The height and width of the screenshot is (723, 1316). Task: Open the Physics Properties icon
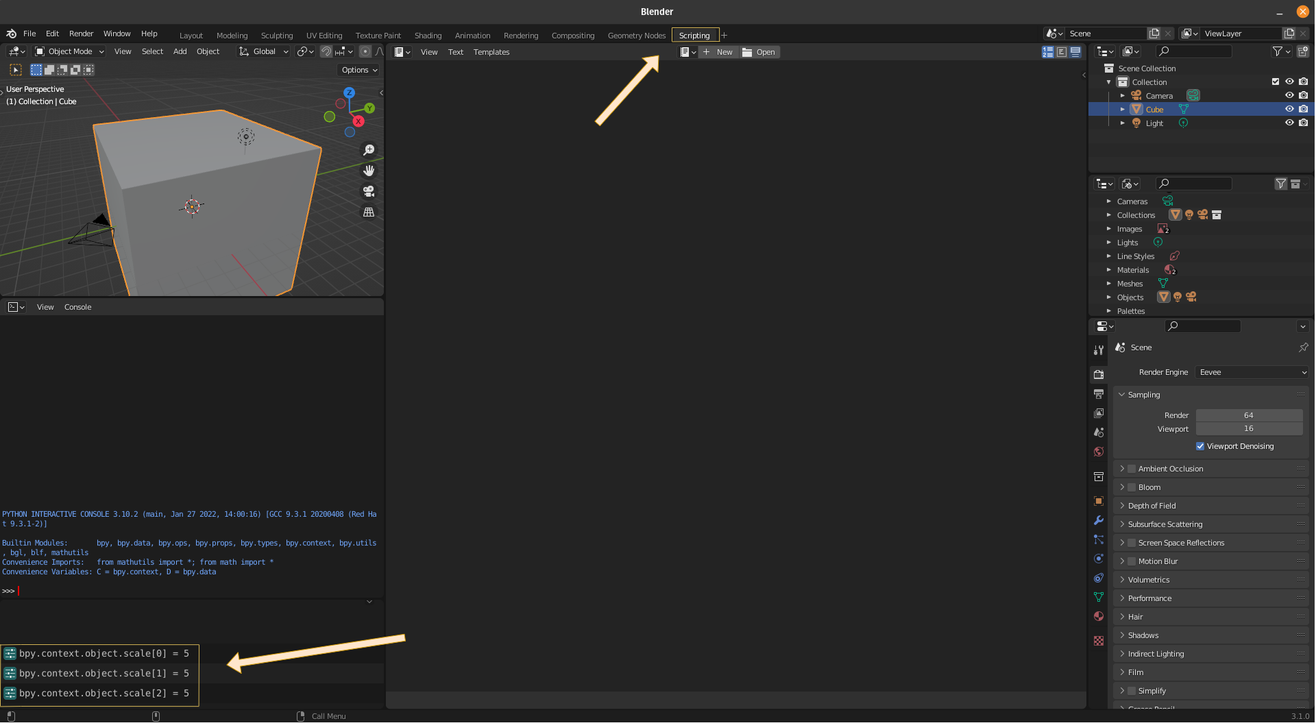coord(1098,561)
